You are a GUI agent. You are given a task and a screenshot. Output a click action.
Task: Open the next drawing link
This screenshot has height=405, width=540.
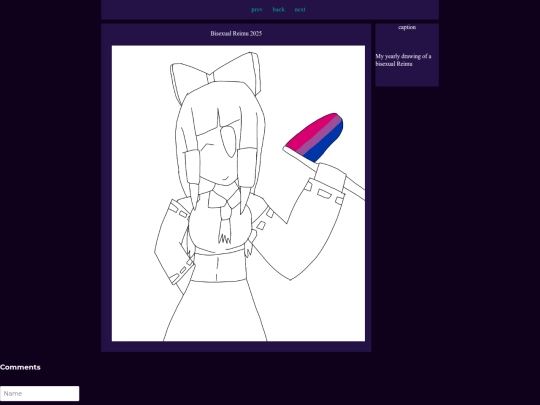point(300,10)
